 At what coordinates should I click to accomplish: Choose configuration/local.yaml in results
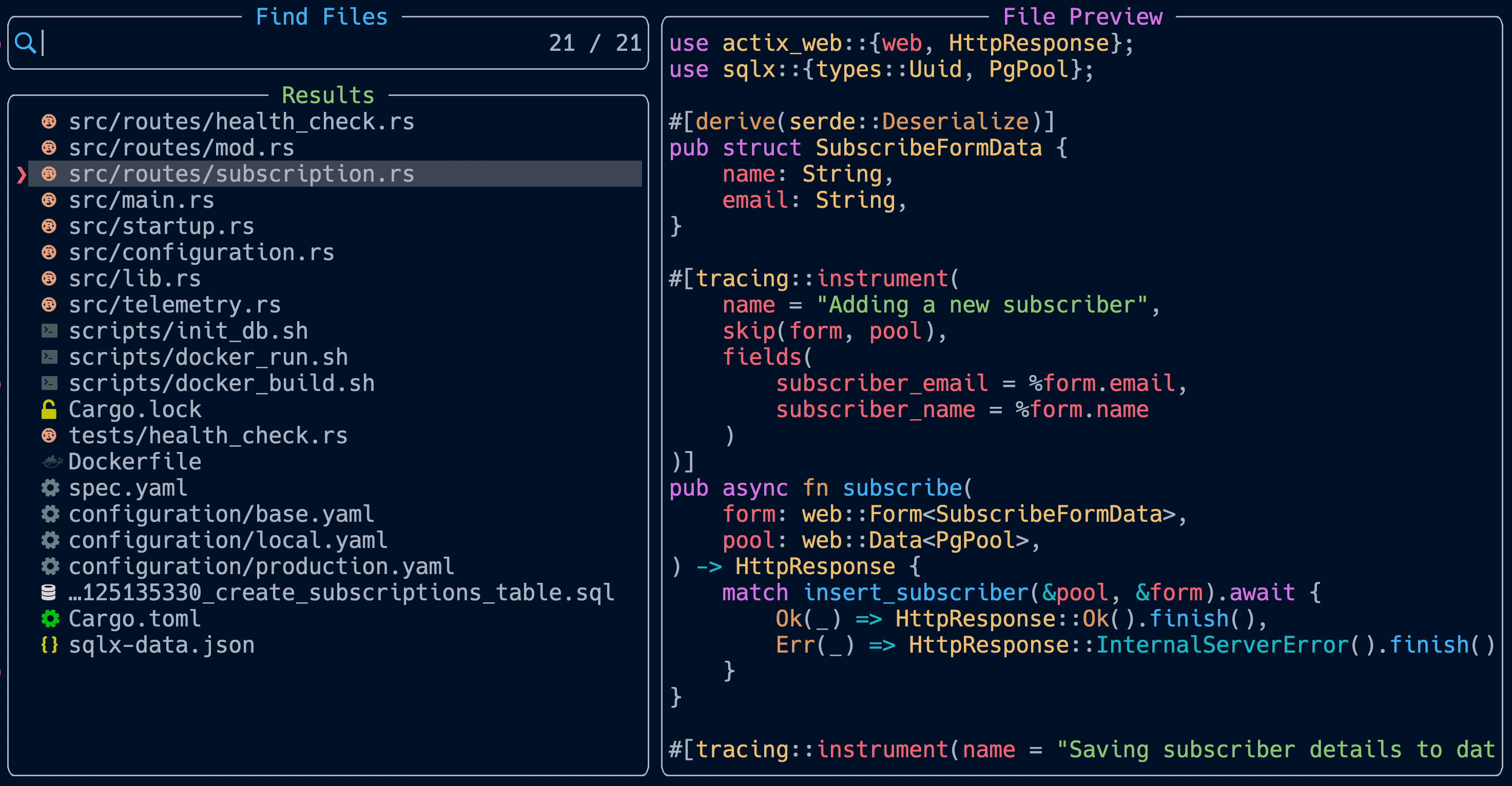tap(335, 540)
